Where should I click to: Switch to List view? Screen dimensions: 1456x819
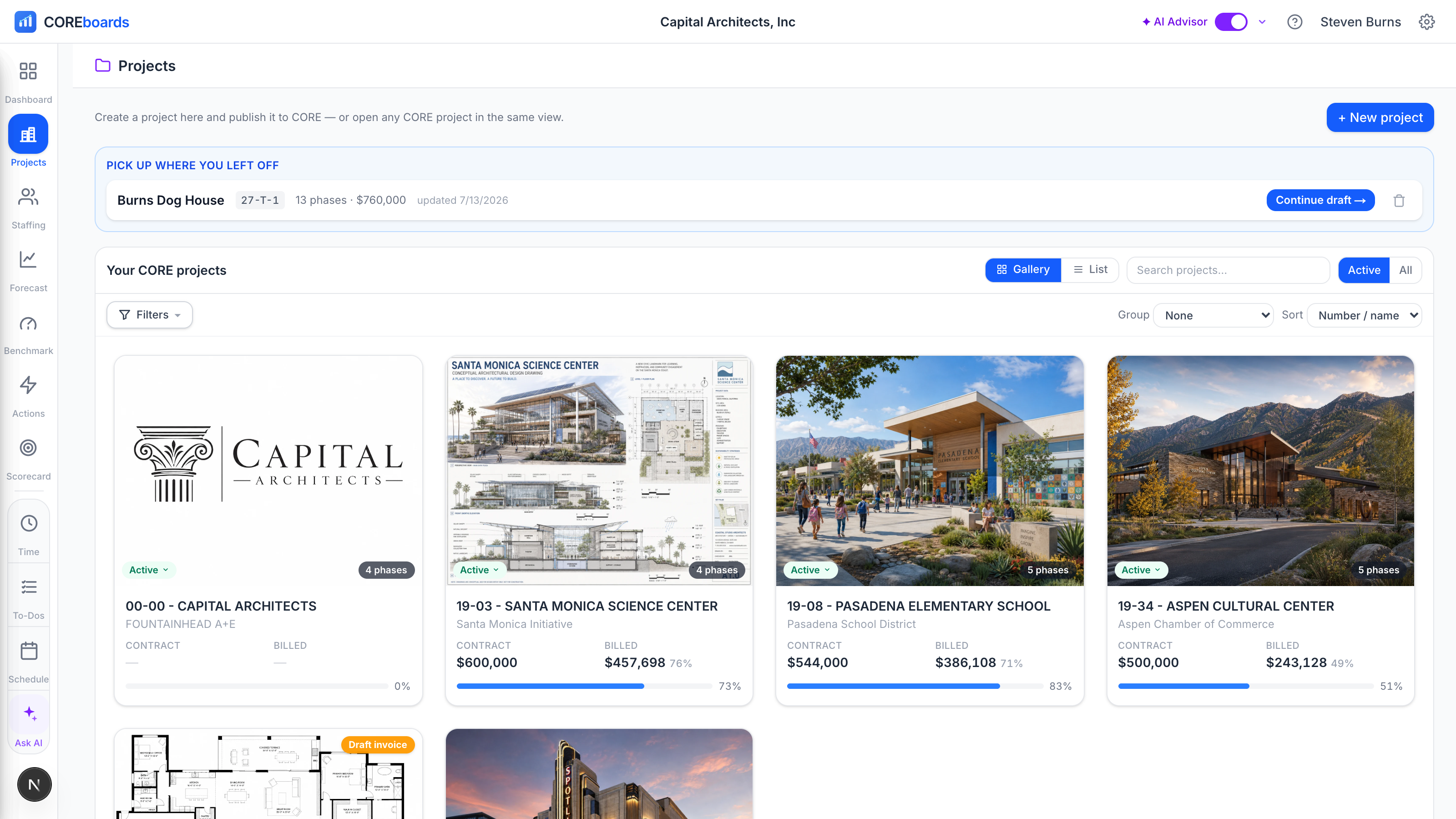(1090, 270)
